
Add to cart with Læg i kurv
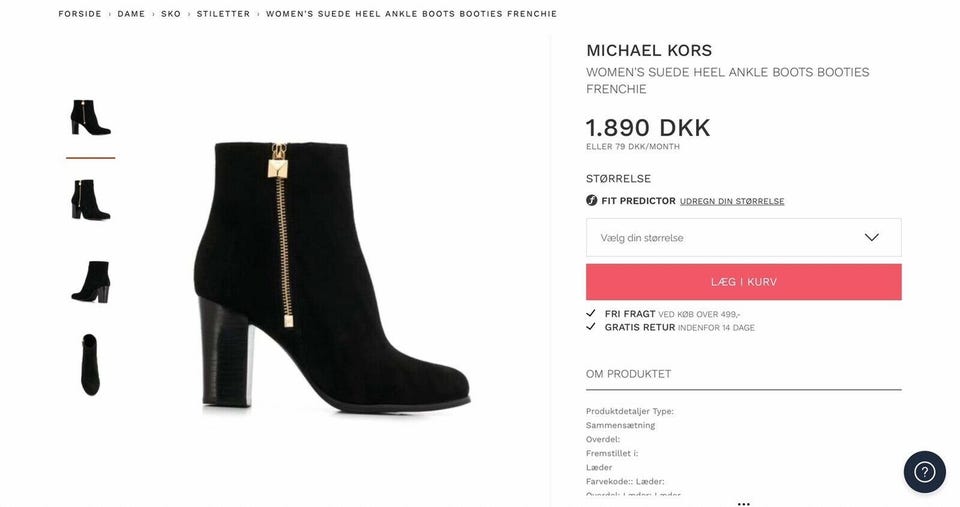coord(743,282)
